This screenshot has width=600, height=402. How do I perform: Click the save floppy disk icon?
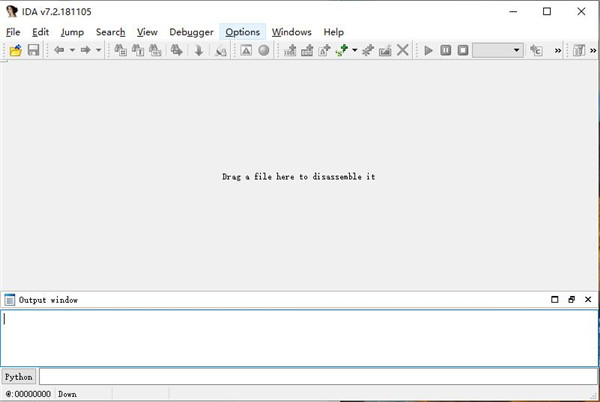[x=33, y=50]
